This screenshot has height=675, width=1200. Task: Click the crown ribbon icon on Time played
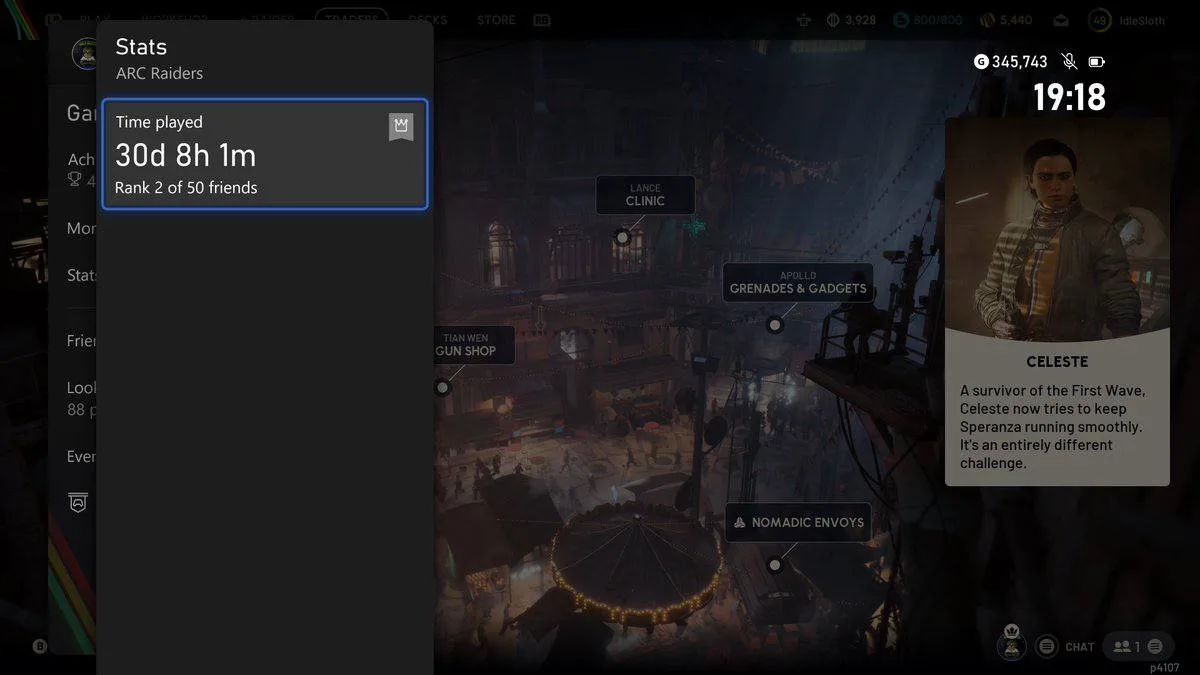tap(401, 127)
